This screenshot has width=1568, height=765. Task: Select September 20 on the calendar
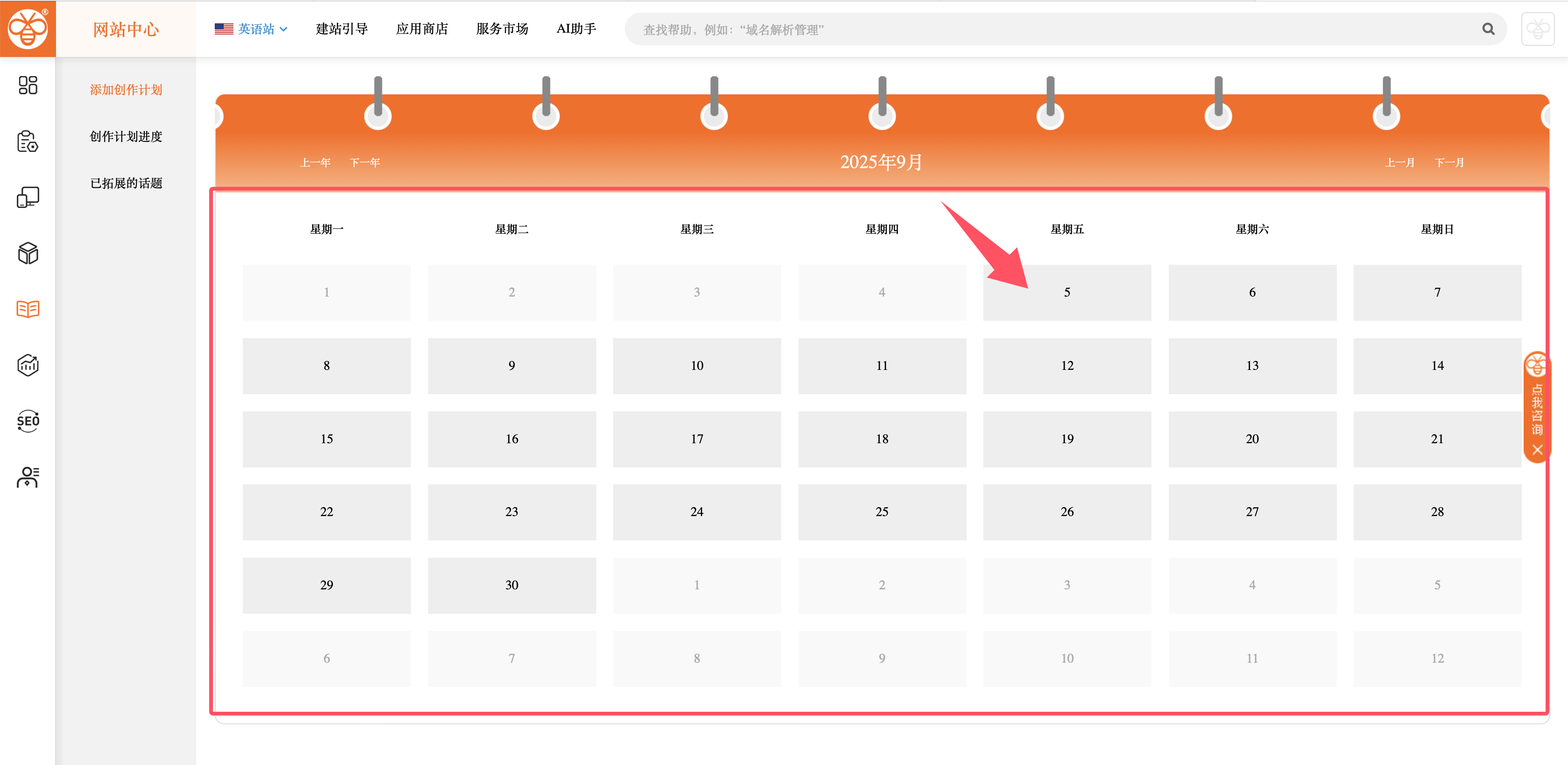point(1252,439)
